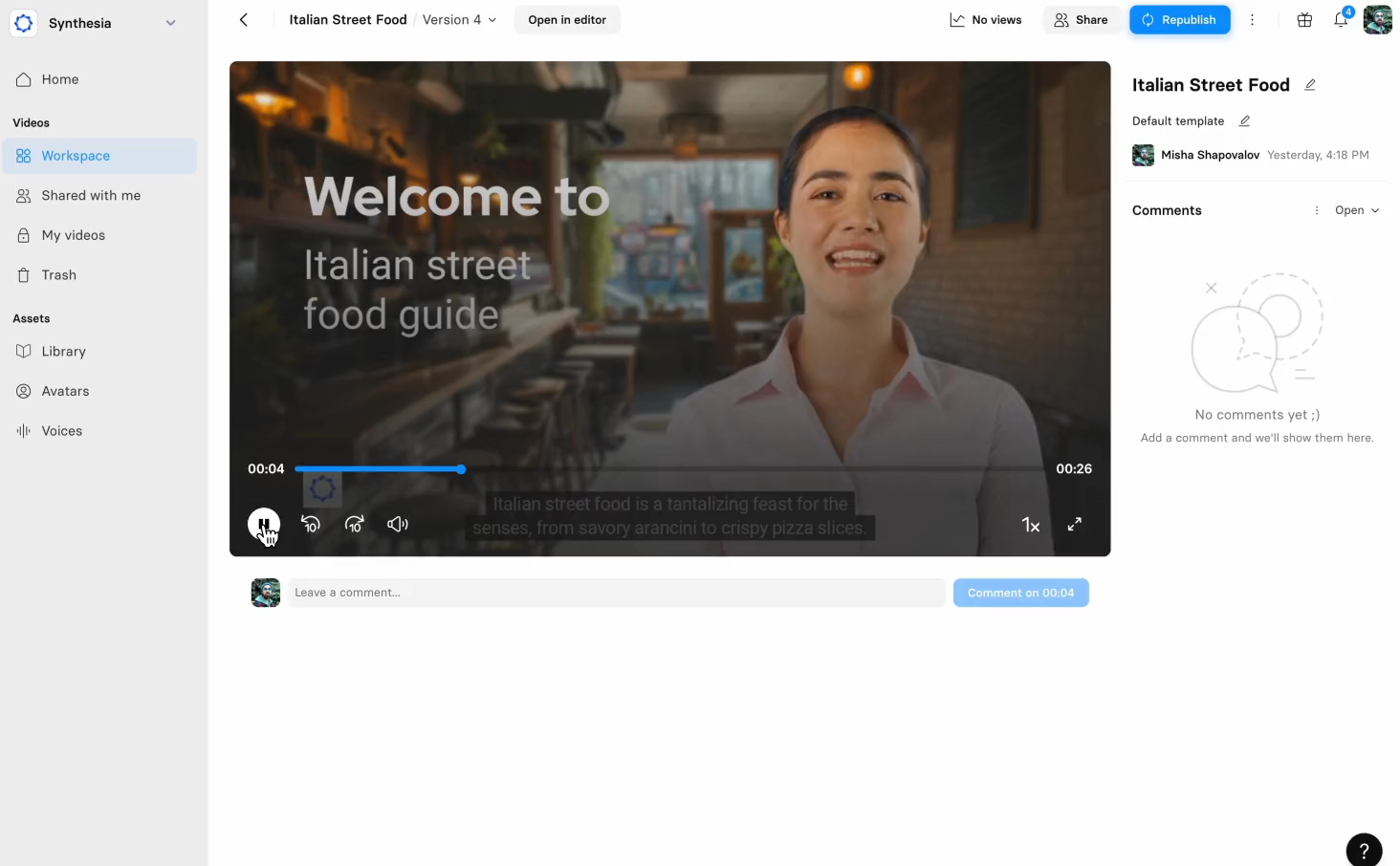This screenshot has width=1400, height=866.
Task: Click the video progress slider
Action: (x=669, y=469)
